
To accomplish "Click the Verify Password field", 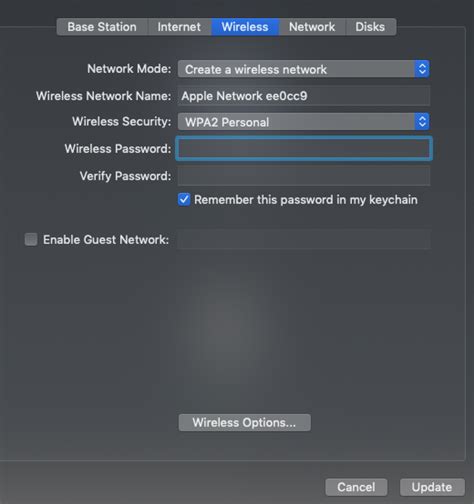I will pyautogui.click(x=304, y=176).
